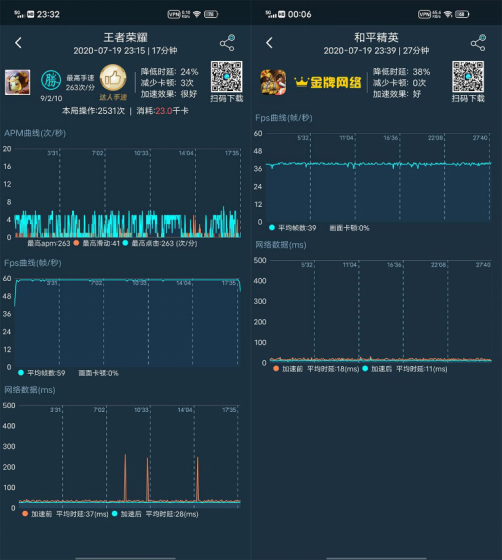
Task: Tap battery icon in right status bar
Action: click(462, 14)
